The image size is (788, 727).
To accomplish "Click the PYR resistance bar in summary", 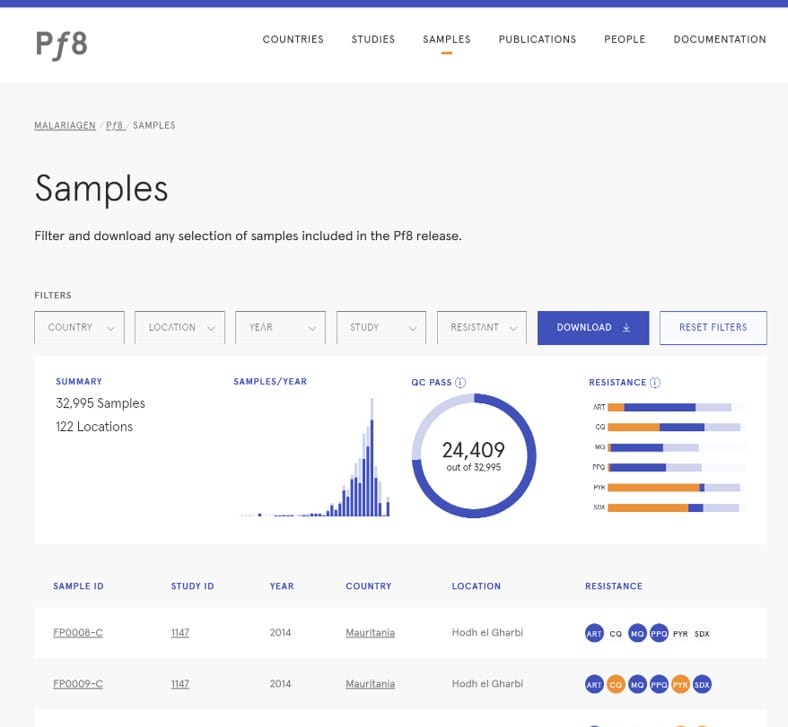I will click(x=676, y=487).
